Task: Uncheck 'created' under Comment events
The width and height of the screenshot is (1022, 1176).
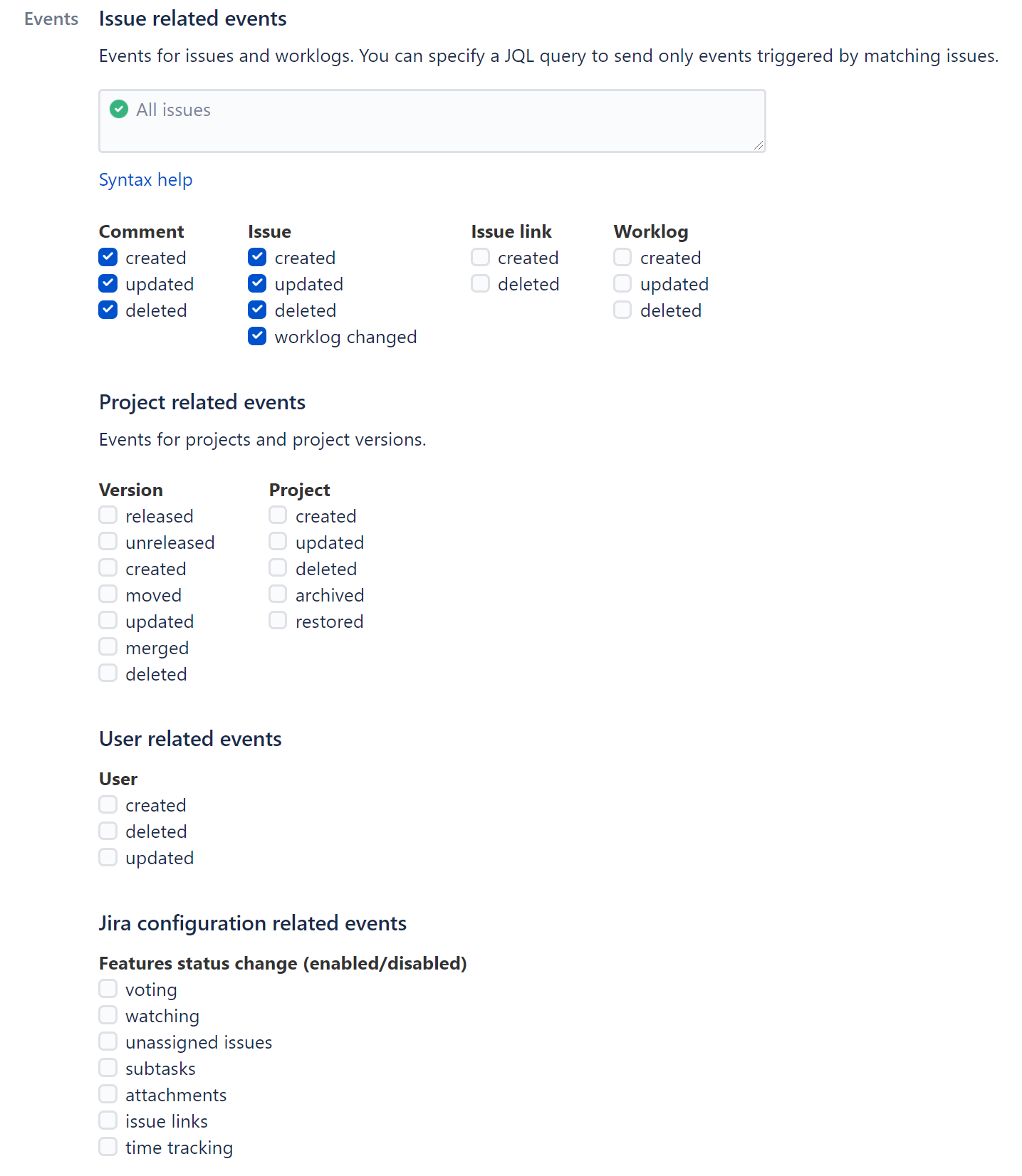Action: pyautogui.click(x=108, y=257)
